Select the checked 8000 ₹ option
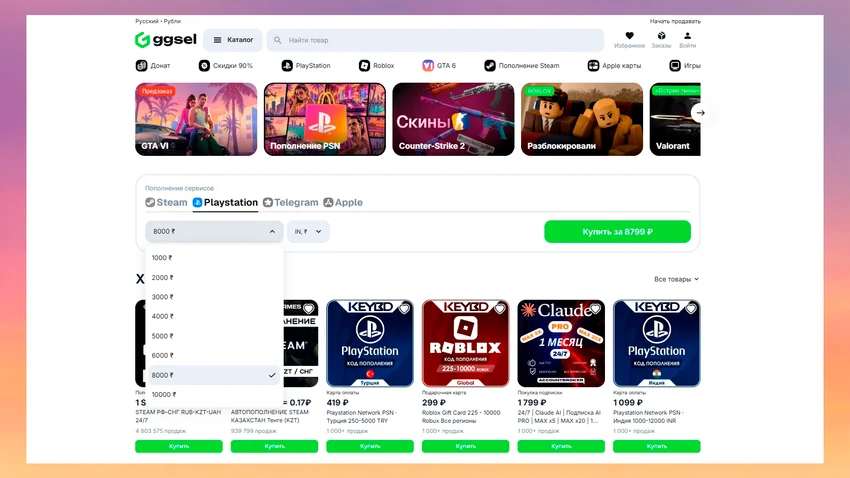 tap(214, 375)
